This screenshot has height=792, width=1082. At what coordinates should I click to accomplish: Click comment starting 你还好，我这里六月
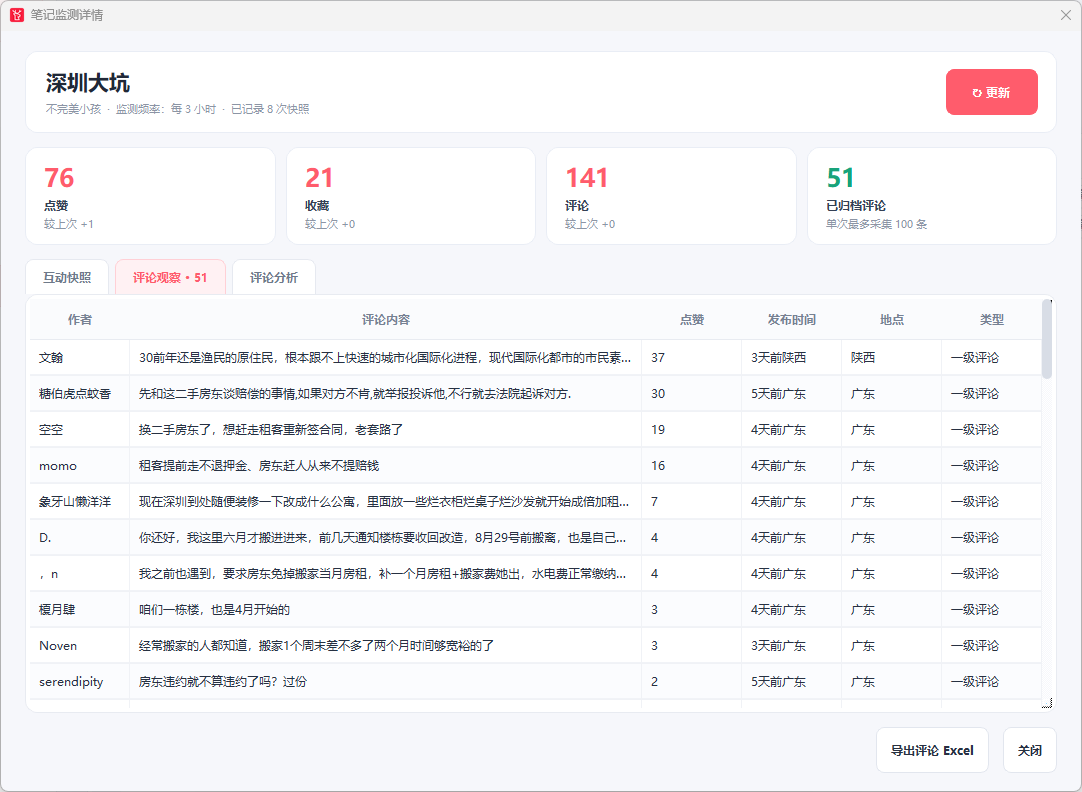tap(382, 537)
